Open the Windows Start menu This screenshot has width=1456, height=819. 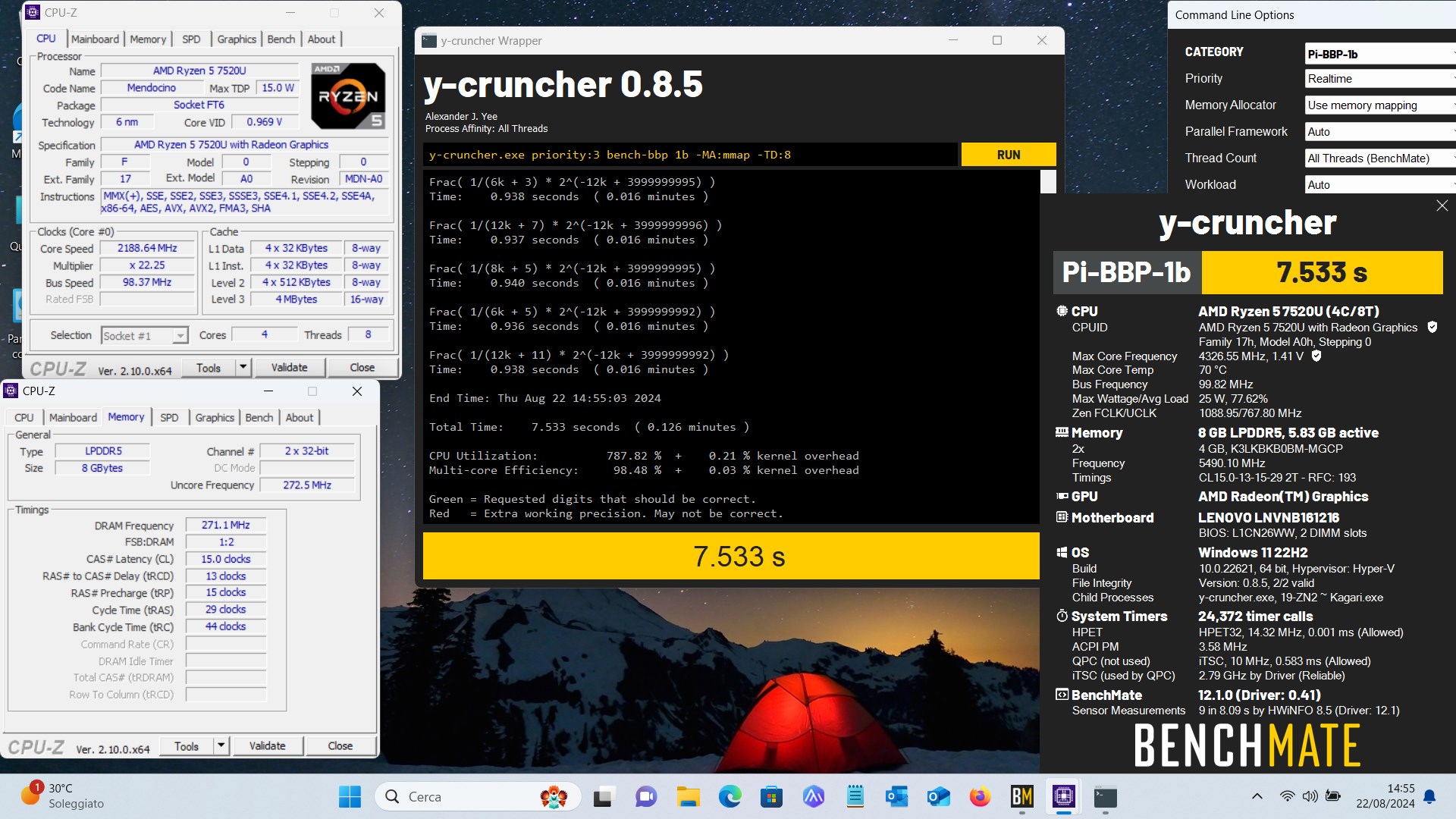pyautogui.click(x=350, y=797)
